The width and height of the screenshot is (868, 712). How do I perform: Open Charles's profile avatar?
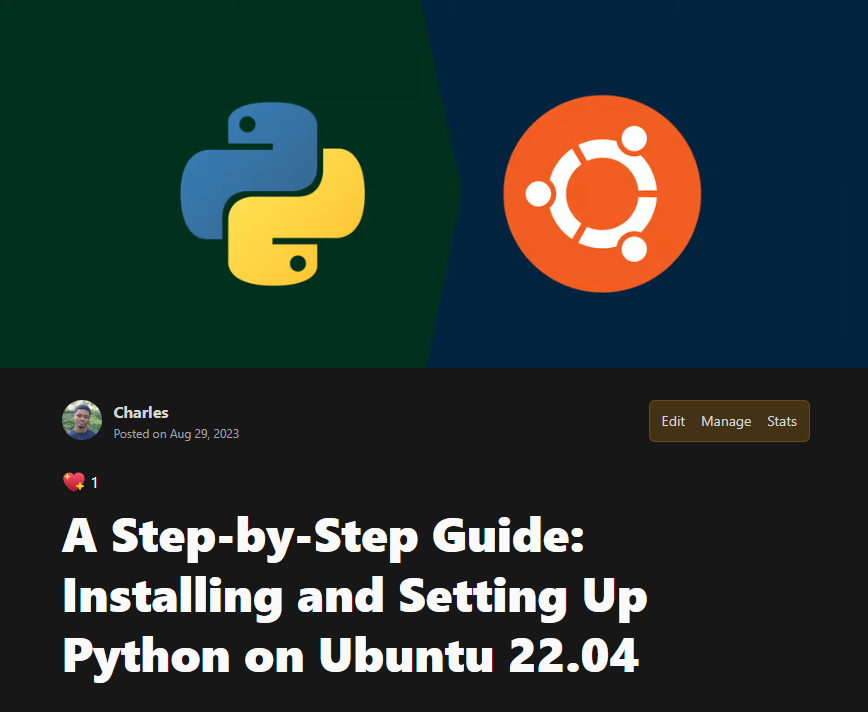point(82,420)
